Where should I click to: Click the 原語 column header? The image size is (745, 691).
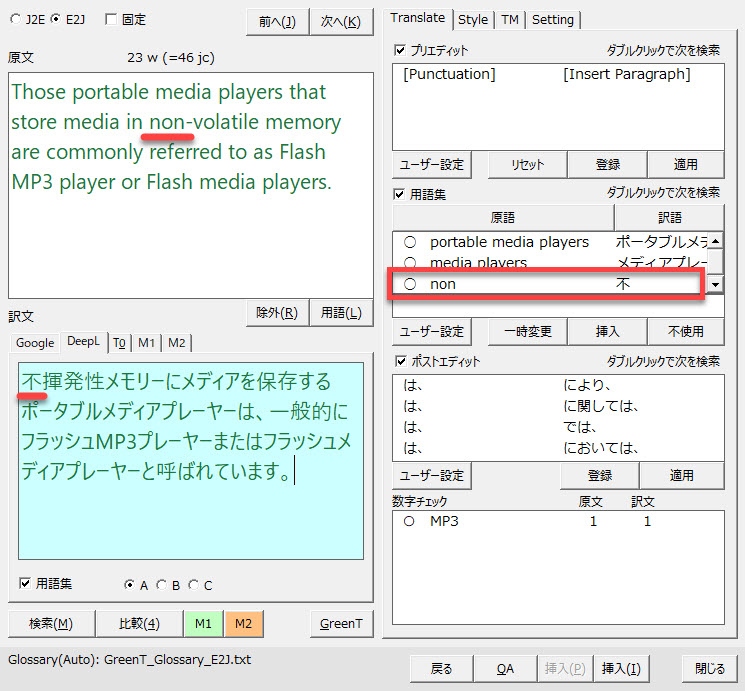tap(502, 217)
